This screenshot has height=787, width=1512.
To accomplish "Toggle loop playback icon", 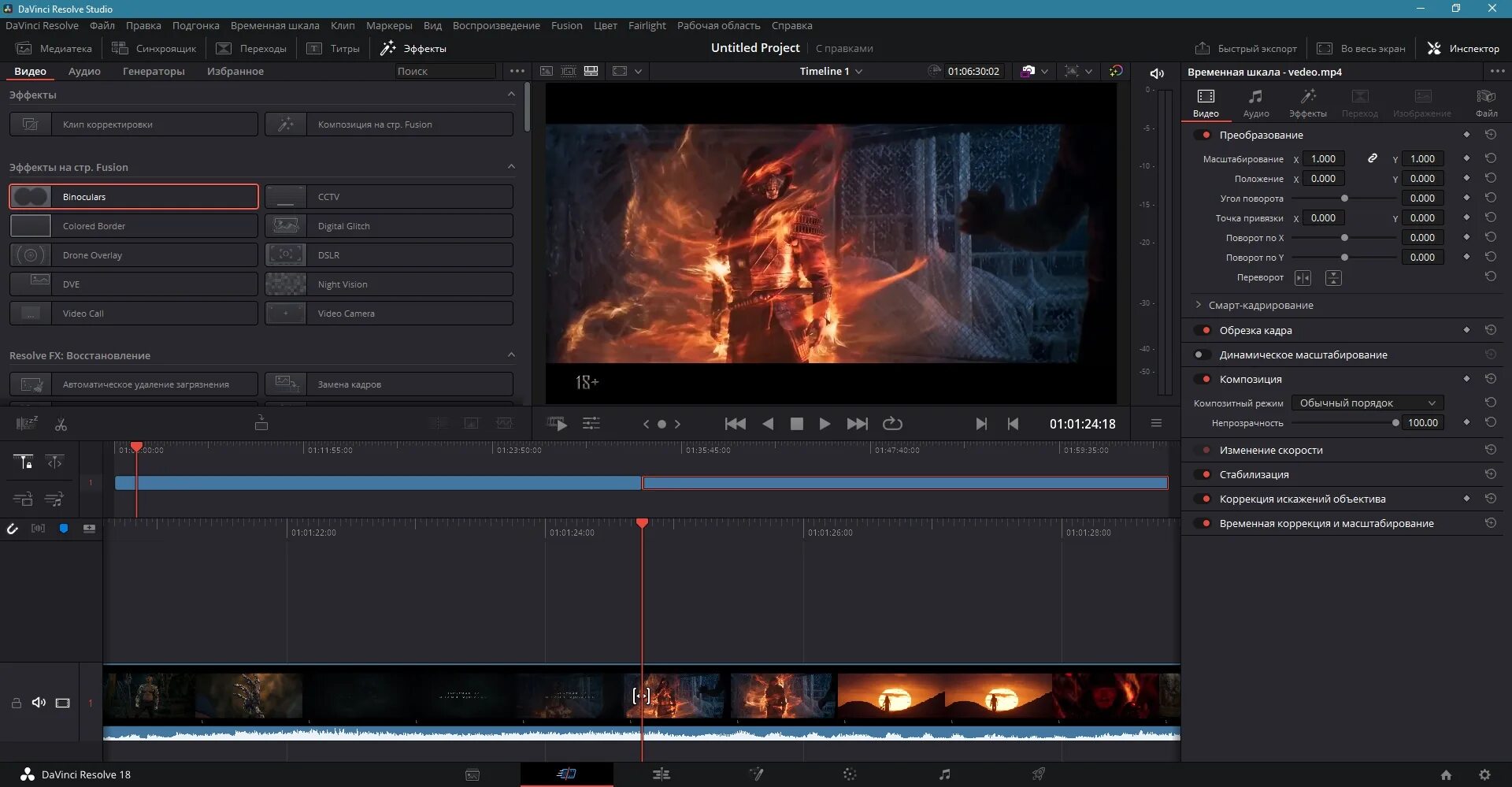I will [x=892, y=424].
